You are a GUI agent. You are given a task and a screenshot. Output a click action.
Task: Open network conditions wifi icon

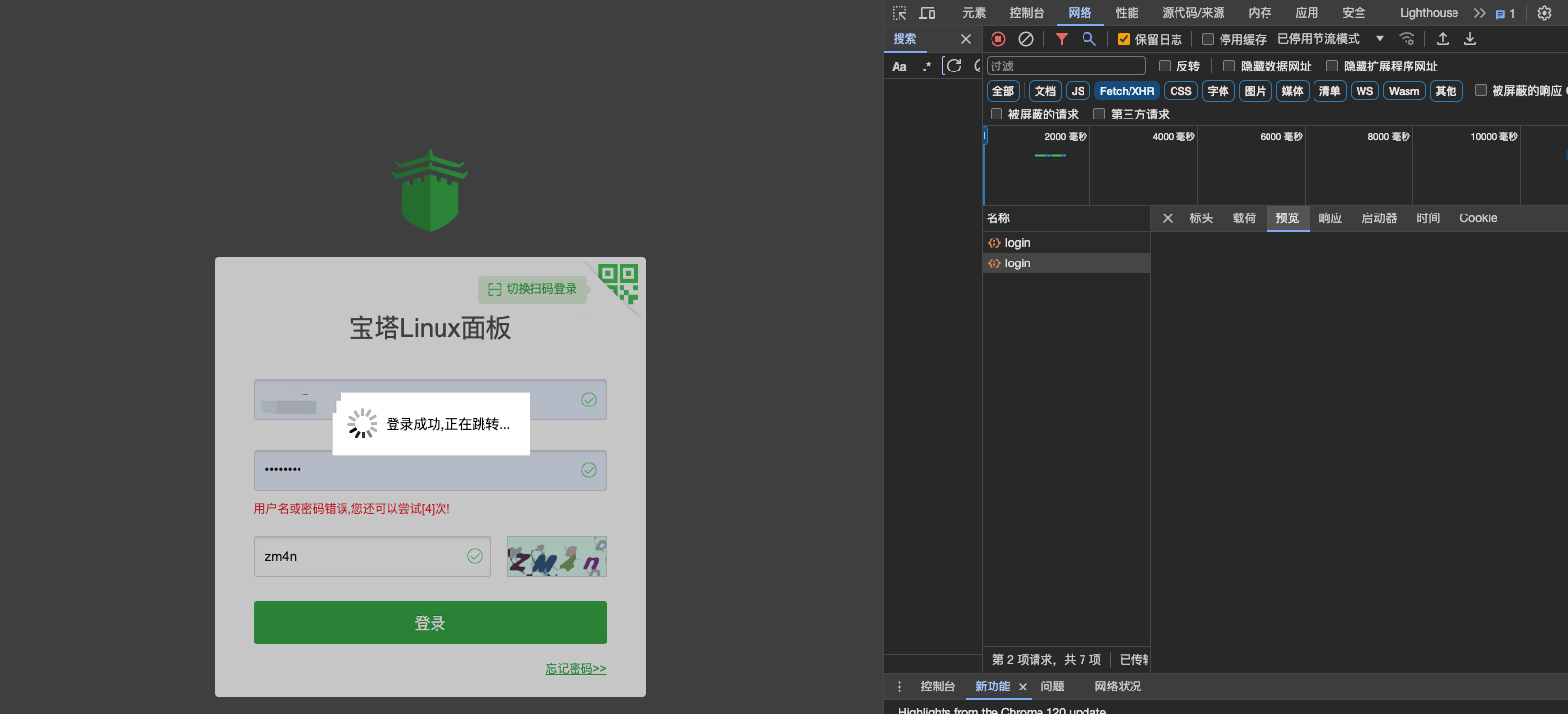1407,39
